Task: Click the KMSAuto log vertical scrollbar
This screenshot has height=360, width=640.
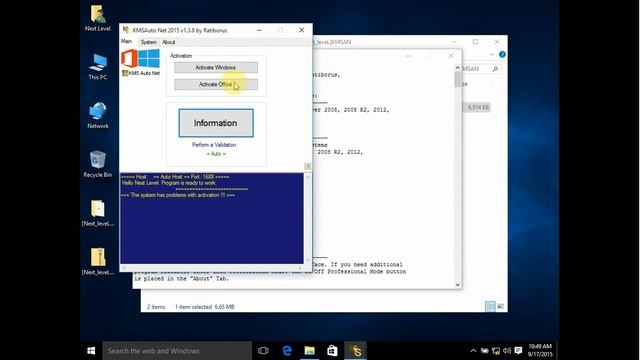Action: pyautogui.click(x=308, y=218)
